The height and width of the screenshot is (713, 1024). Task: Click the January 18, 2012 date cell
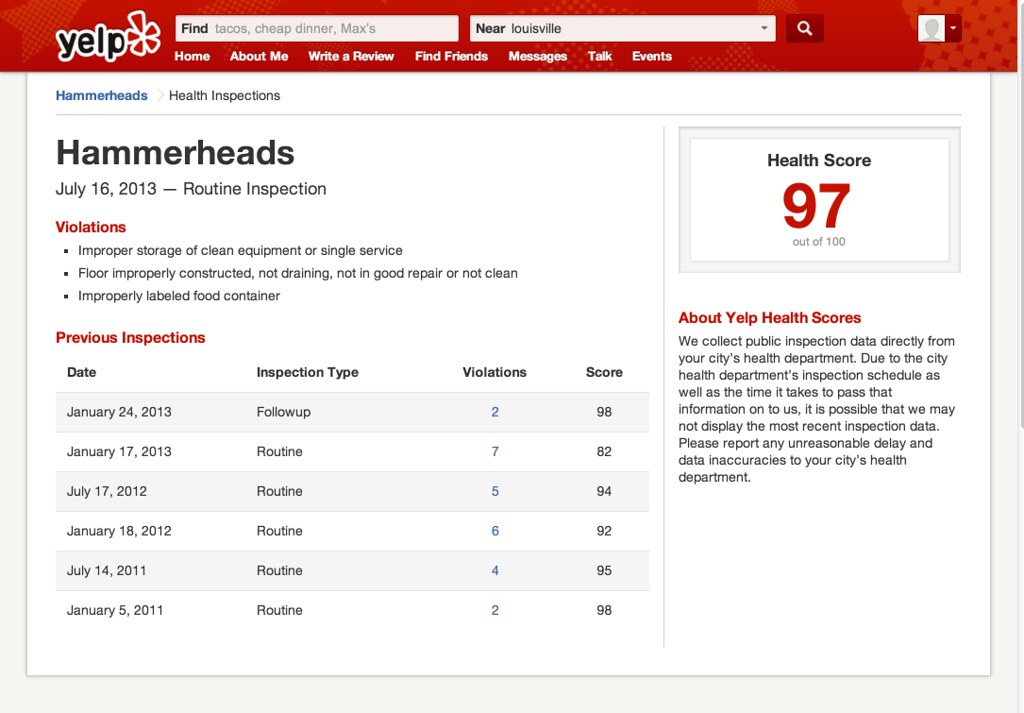tap(119, 531)
